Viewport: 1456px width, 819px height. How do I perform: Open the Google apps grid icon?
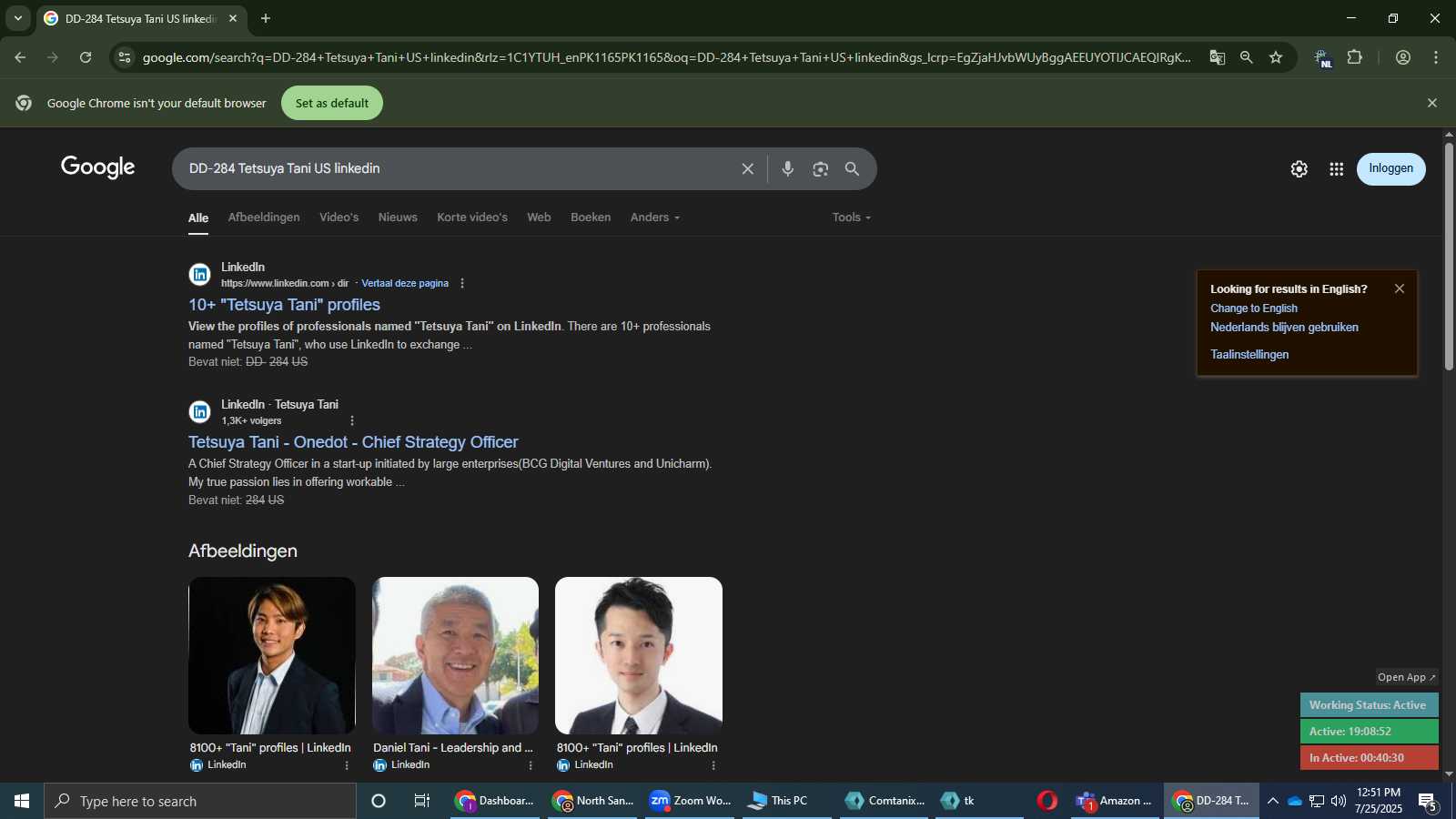pyautogui.click(x=1336, y=169)
